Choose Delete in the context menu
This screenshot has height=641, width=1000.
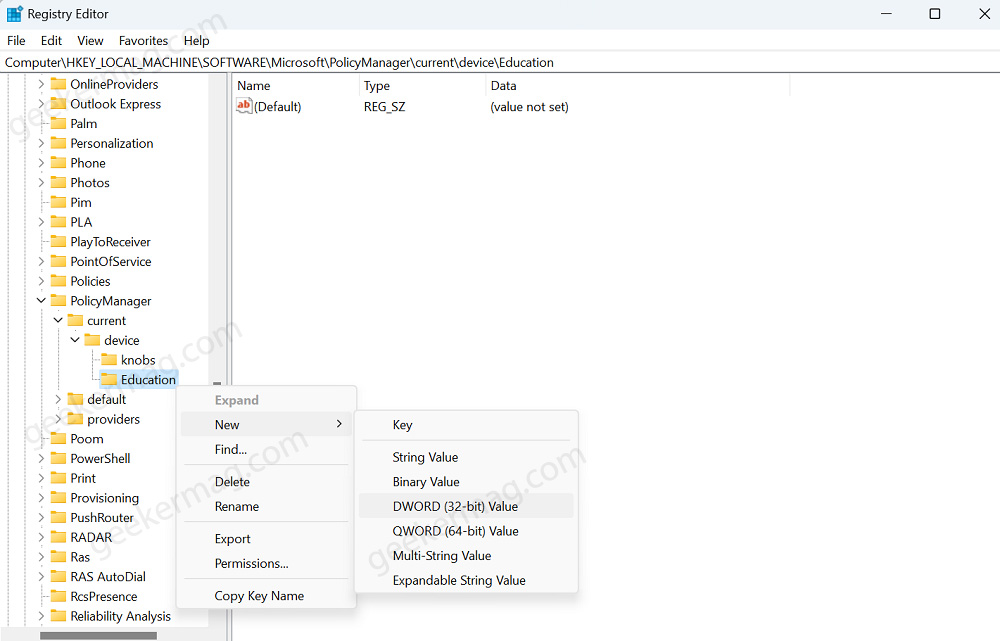click(267, 482)
